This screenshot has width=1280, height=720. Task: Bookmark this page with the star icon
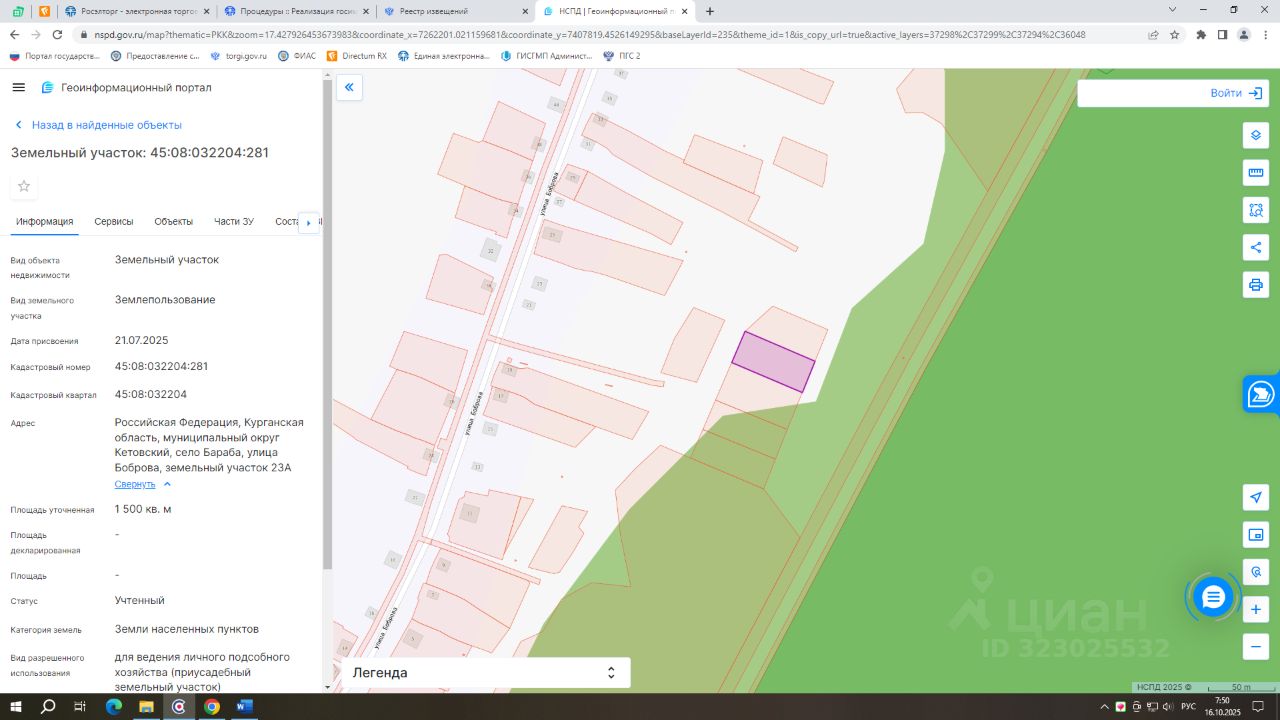click(x=1174, y=34)
